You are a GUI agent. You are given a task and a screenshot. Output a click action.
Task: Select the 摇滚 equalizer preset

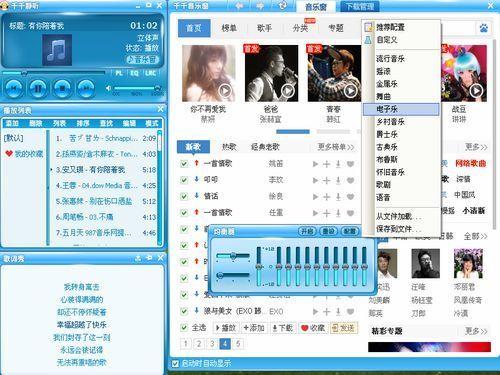point(401,71)
